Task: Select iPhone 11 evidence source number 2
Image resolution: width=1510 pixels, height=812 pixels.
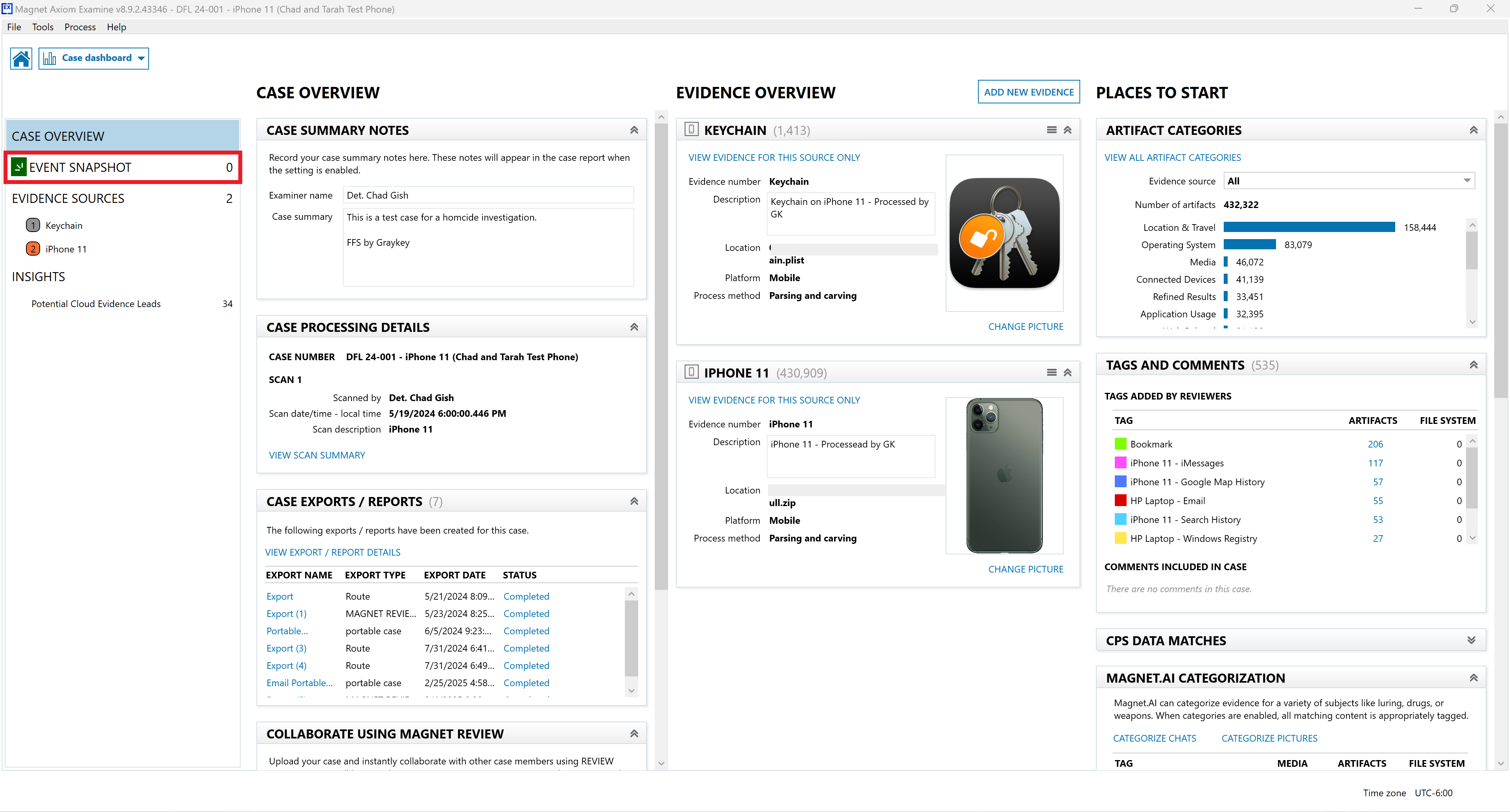Action: [33, 249]
